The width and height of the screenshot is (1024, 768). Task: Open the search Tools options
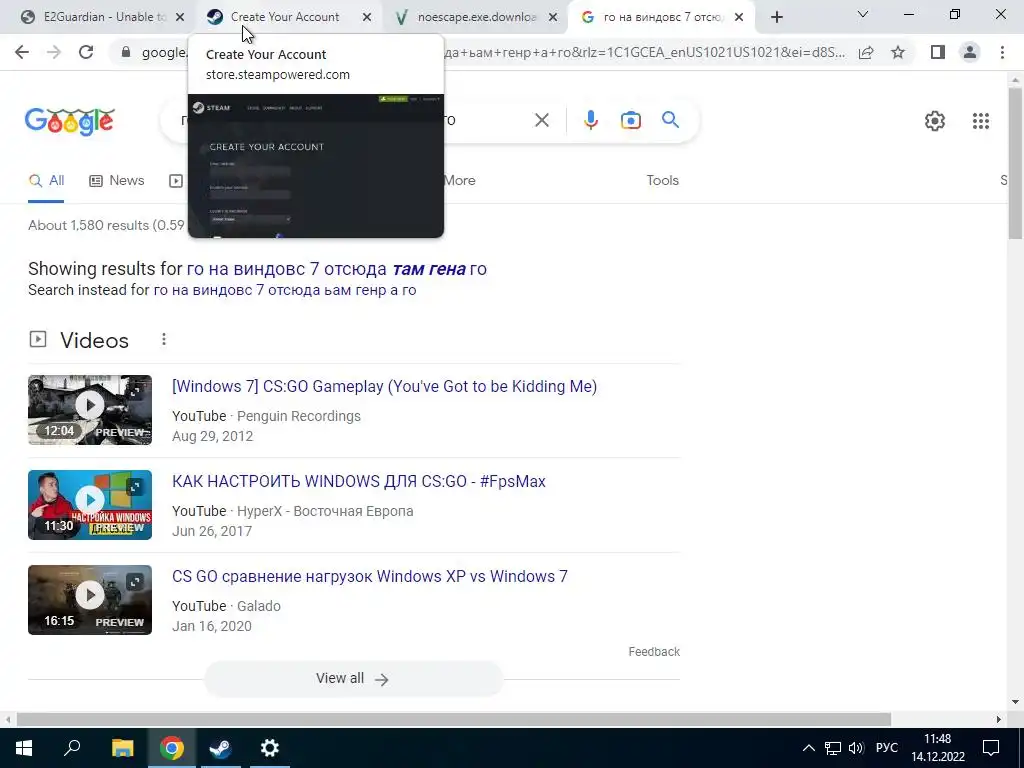point(662,180)
